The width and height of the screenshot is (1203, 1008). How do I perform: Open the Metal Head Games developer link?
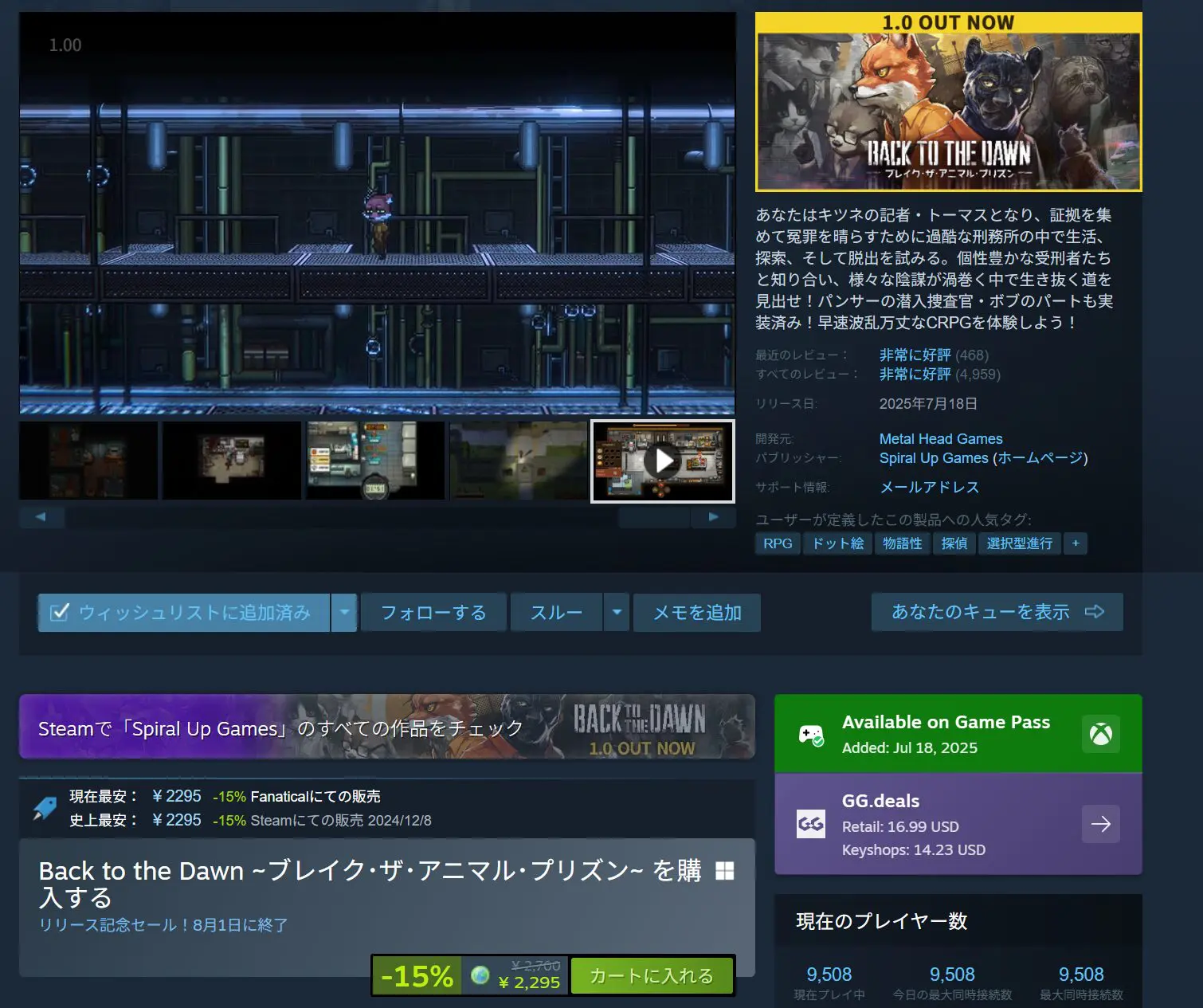[x=940, y=439]
